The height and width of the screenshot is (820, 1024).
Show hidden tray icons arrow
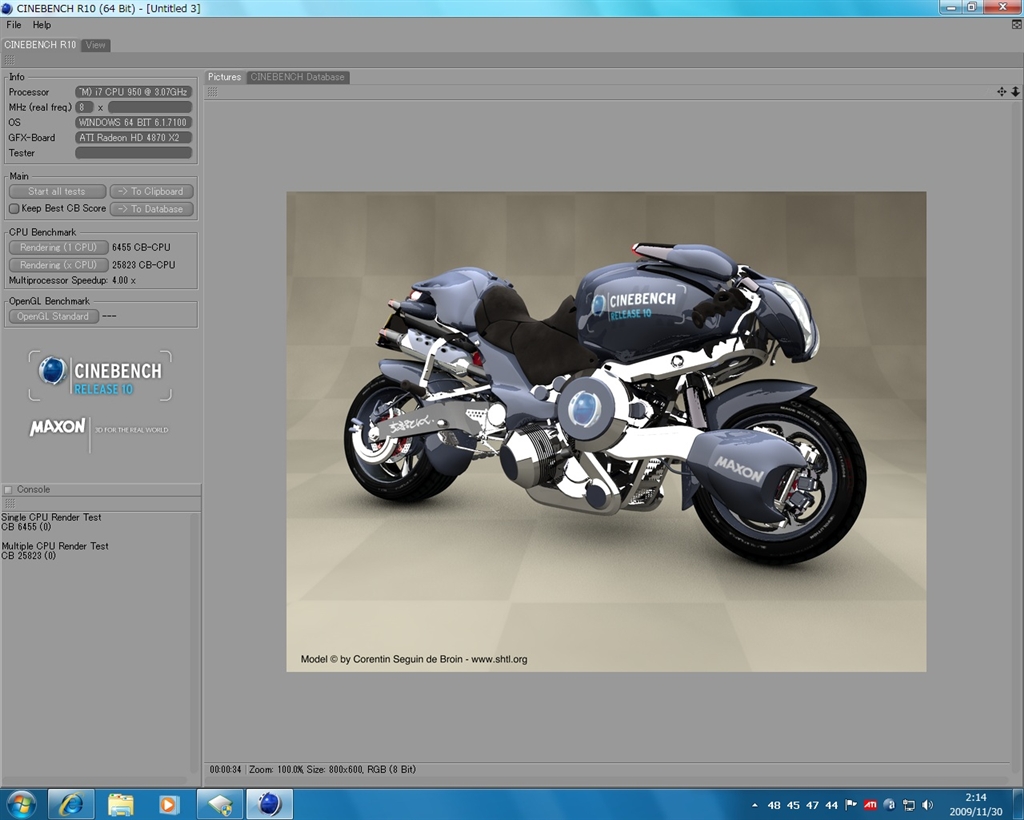tap(754, 805)
